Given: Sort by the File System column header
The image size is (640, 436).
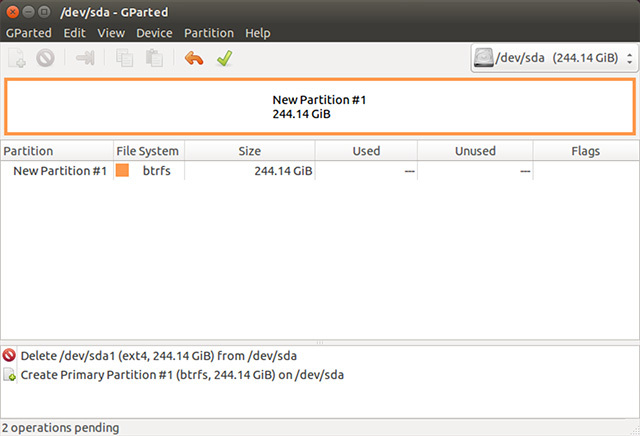Looking at the screenshot, I should point(149,151).
